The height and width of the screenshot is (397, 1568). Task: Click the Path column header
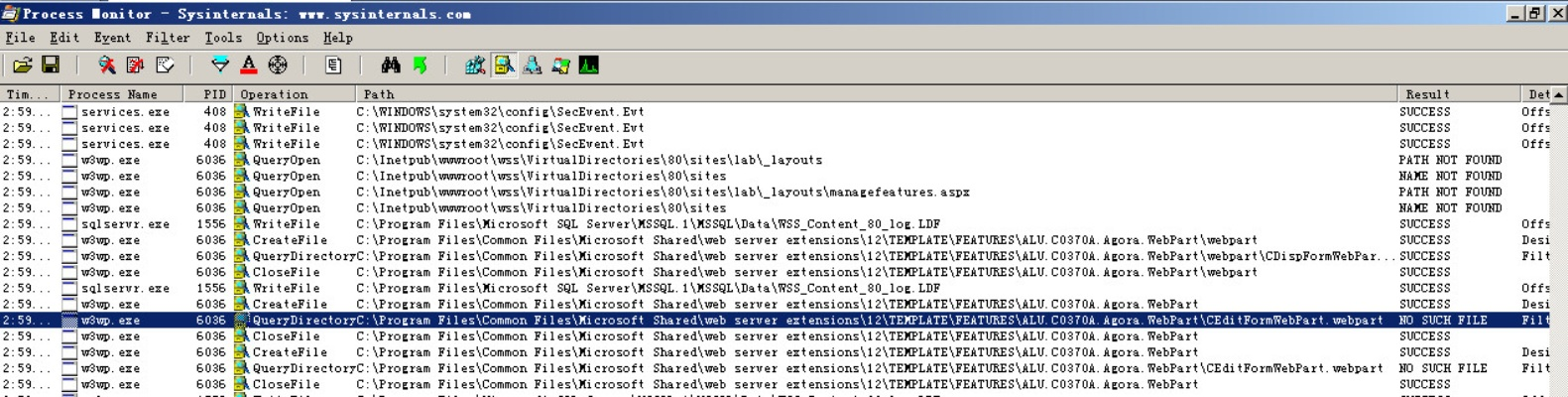coord(877,94)
